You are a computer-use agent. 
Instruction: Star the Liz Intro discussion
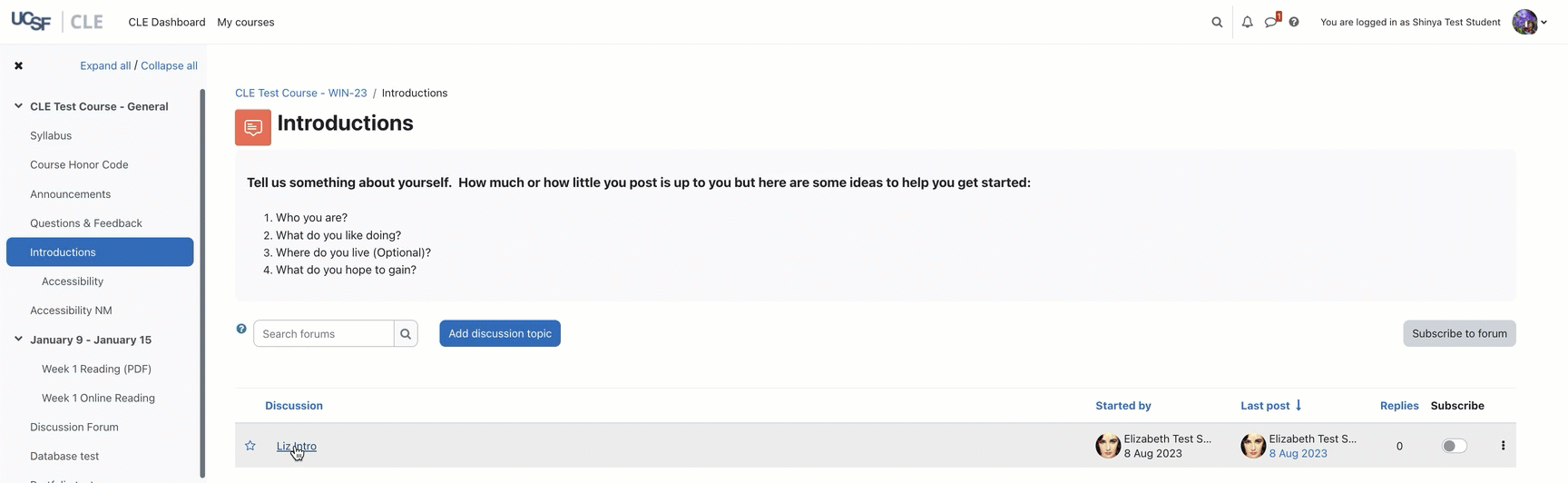point(250,446)
